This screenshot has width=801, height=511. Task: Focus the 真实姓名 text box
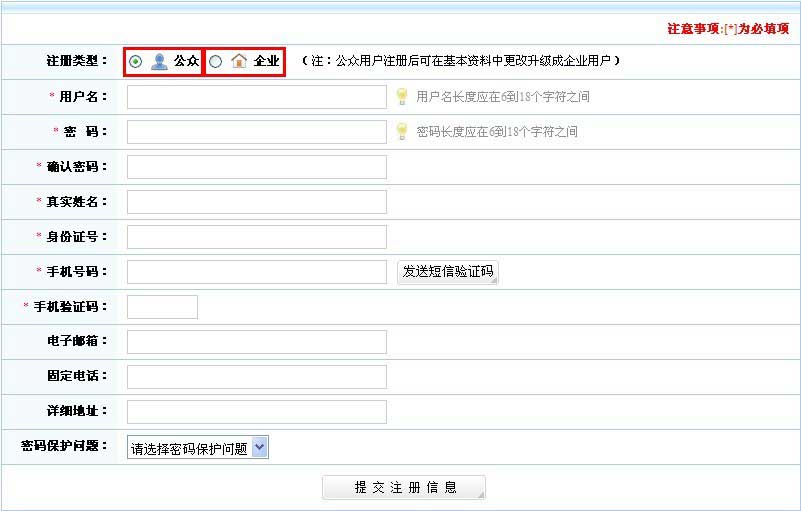256,202
